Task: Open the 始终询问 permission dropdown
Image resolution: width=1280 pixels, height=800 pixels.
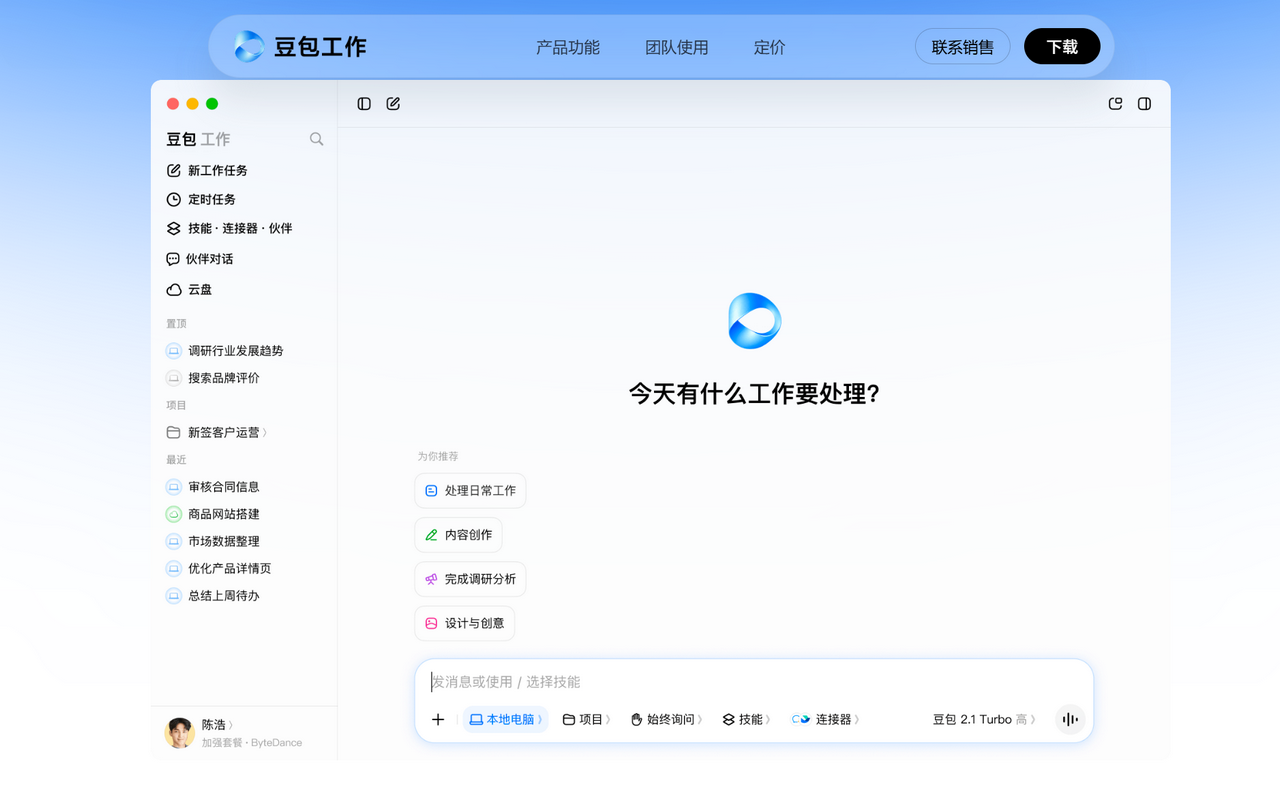Action: click(666, 719)
